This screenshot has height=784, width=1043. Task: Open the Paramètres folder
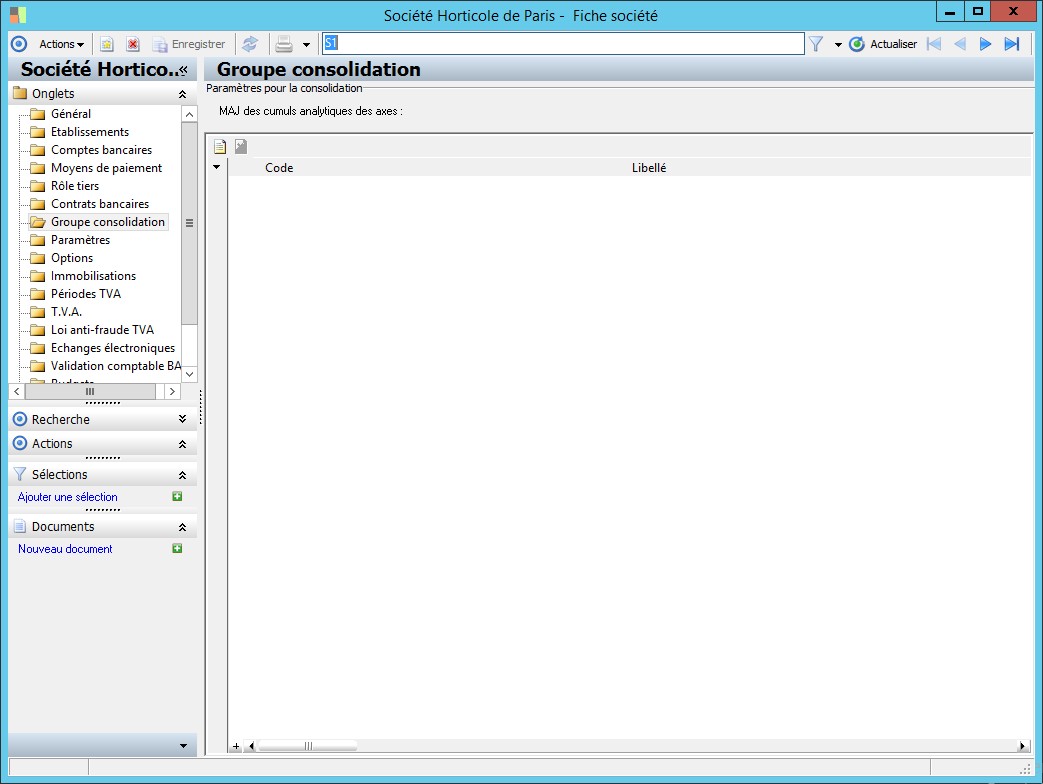tap(80, 239)
